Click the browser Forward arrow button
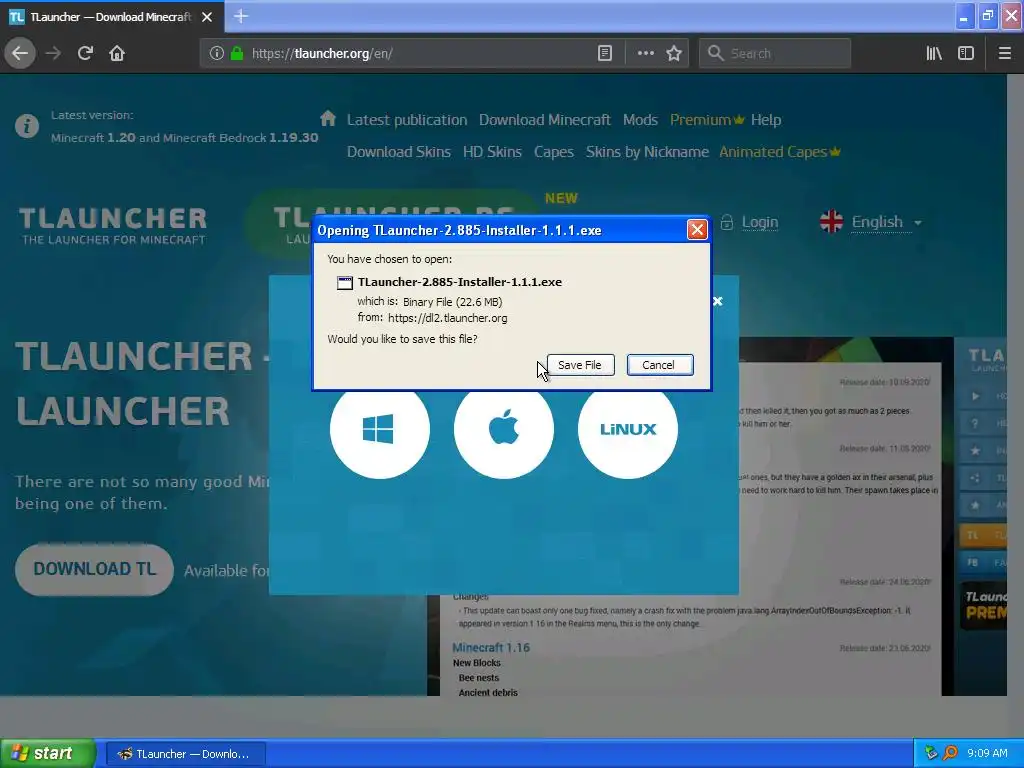 click(53, 54)
